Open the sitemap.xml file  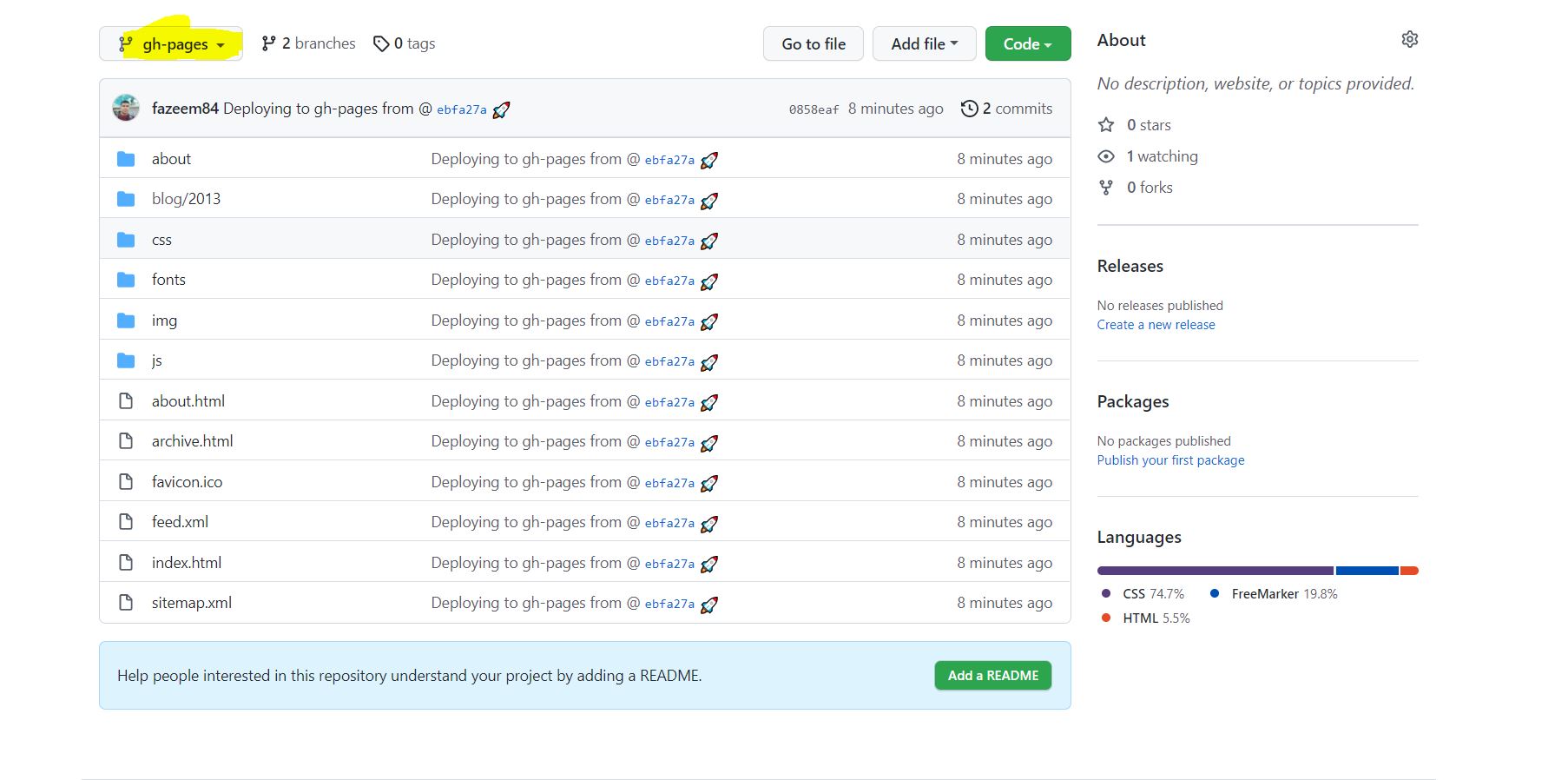click(x=192, y=603)
